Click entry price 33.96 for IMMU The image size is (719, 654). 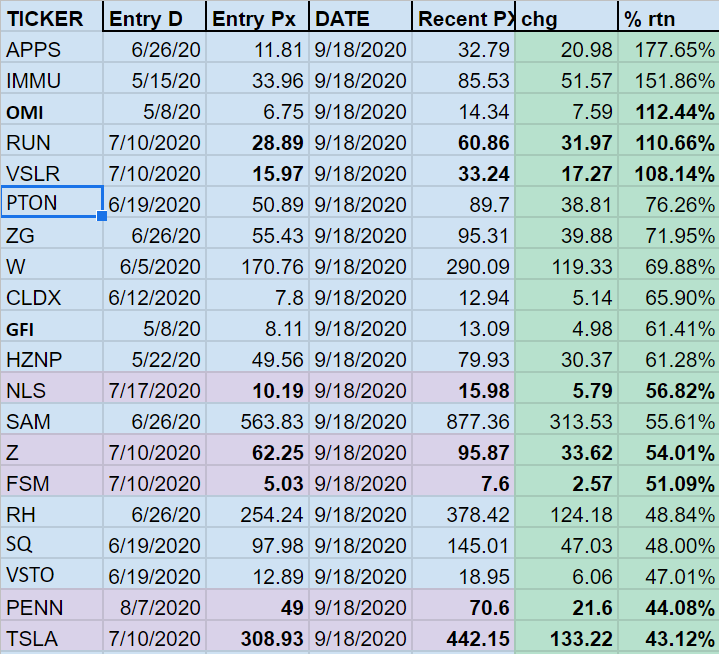click(x=258, y=79)
